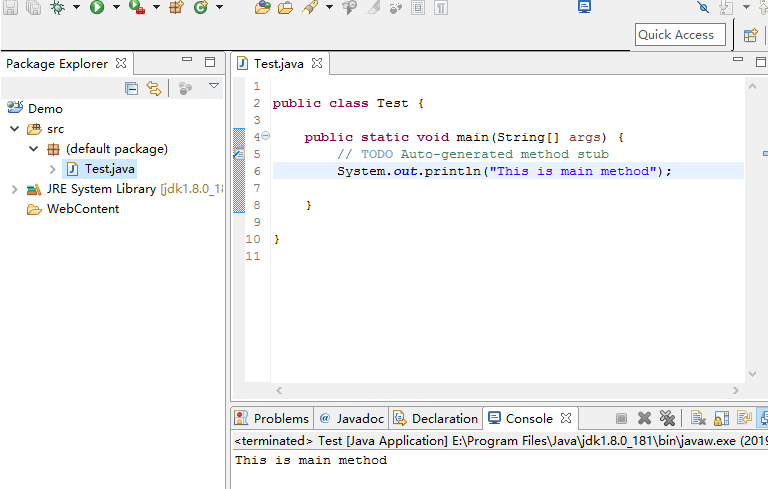Click the Open Perspective icon
768x489 pixels.
[750, 35]
